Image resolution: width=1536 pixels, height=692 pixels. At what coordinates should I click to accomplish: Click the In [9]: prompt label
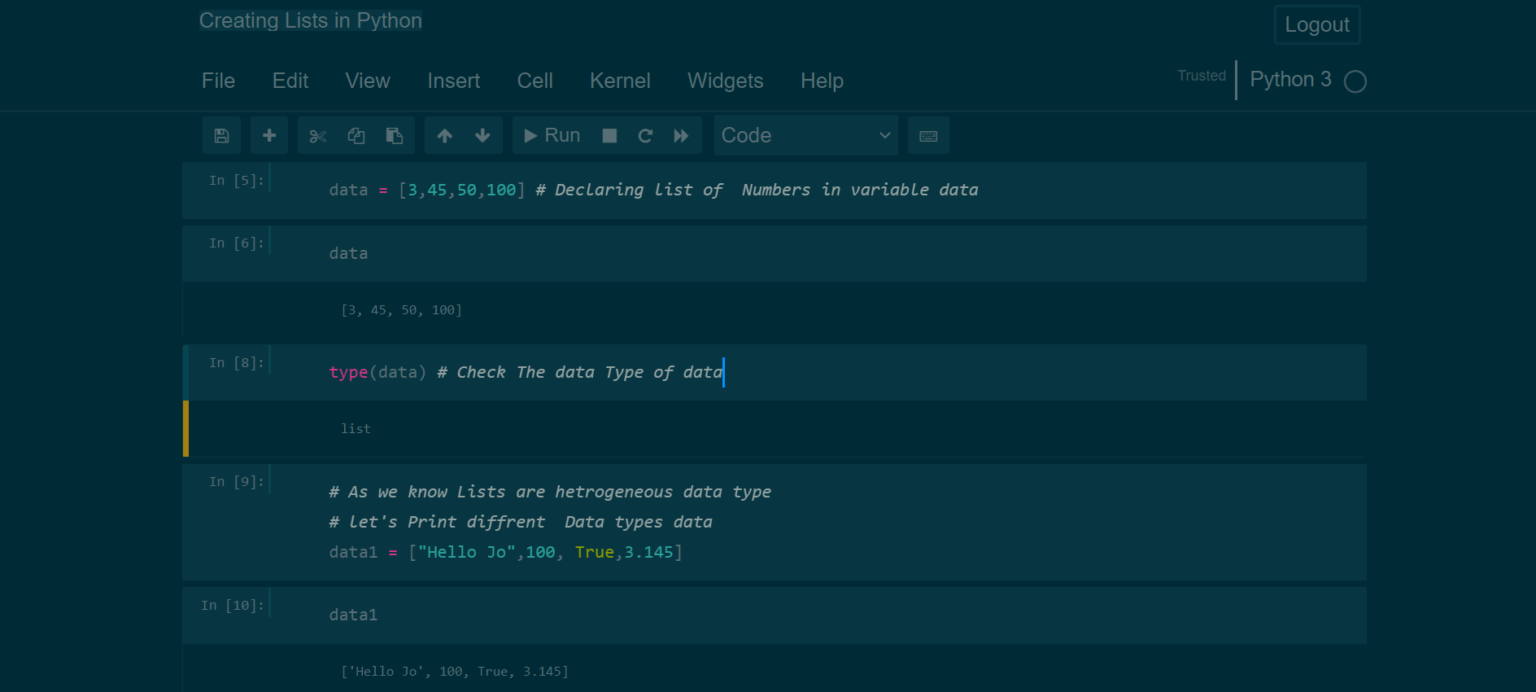(x=236, y=482)
